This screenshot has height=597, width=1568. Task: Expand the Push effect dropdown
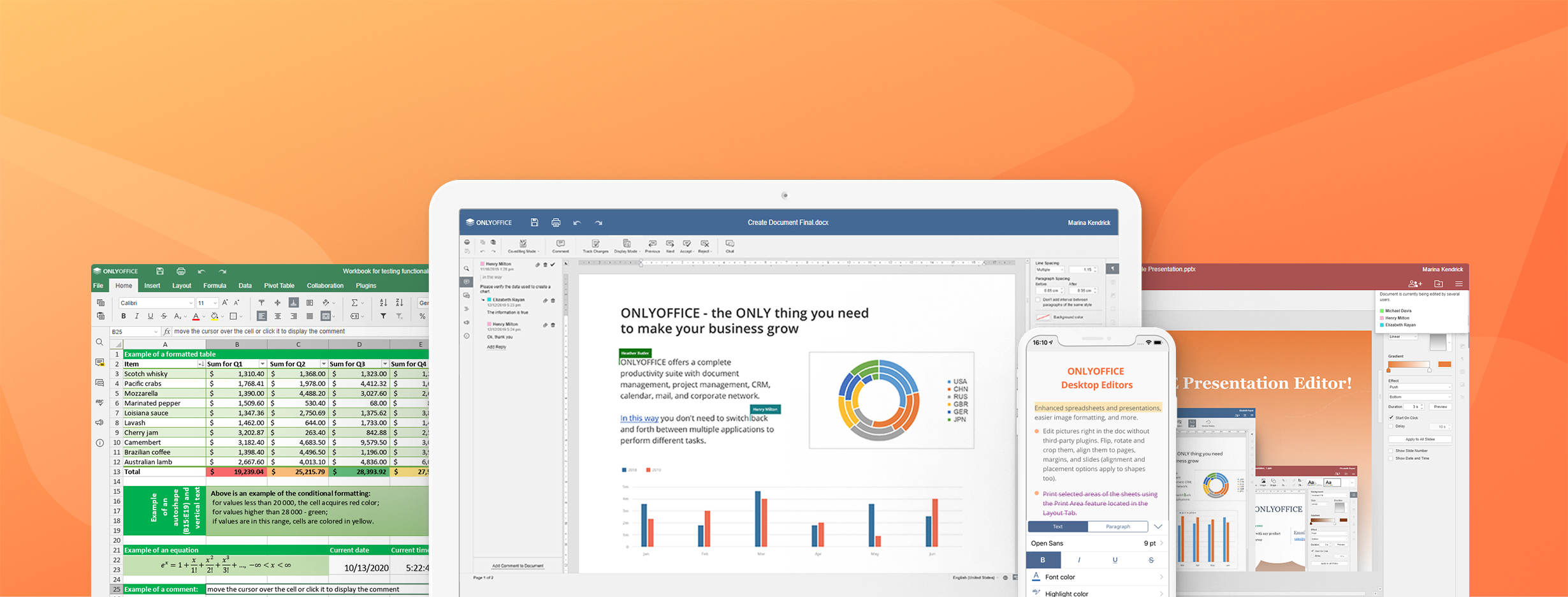pyautogui.click(x=1419, y=387)
